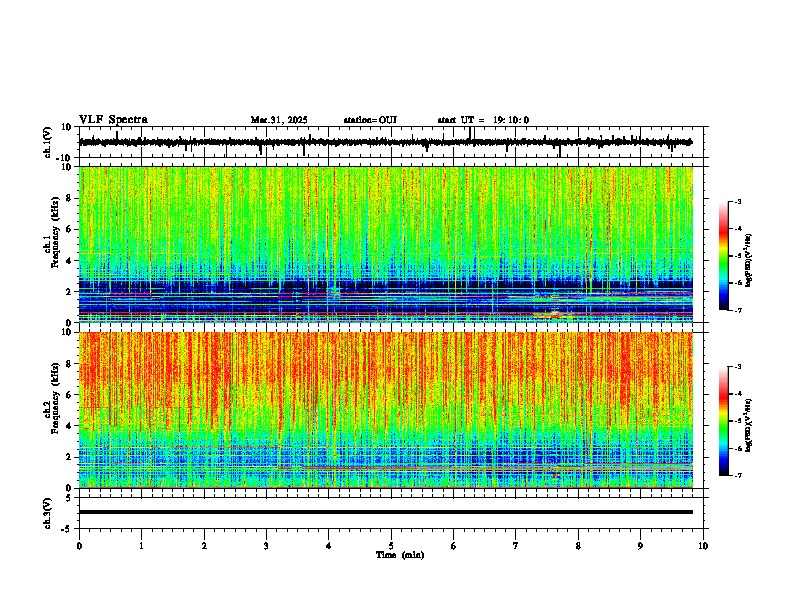Click time axis tick label "0"
Image resolution: width=792 pixels, height=612 pixels.
79,546
